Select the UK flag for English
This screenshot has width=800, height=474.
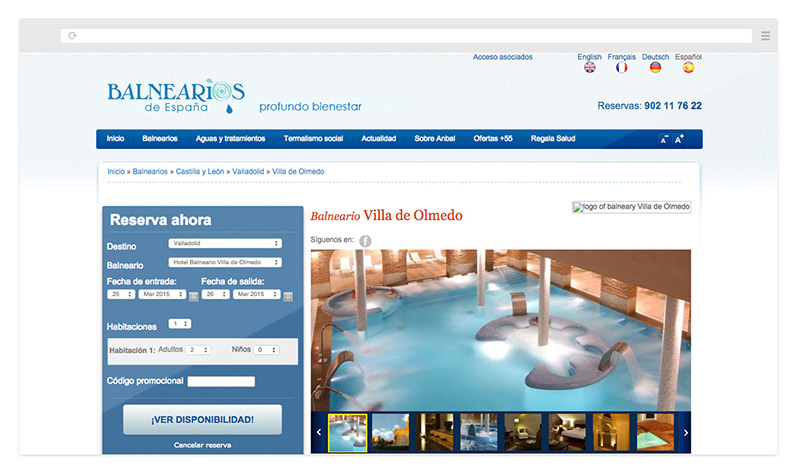click(589, 67)
